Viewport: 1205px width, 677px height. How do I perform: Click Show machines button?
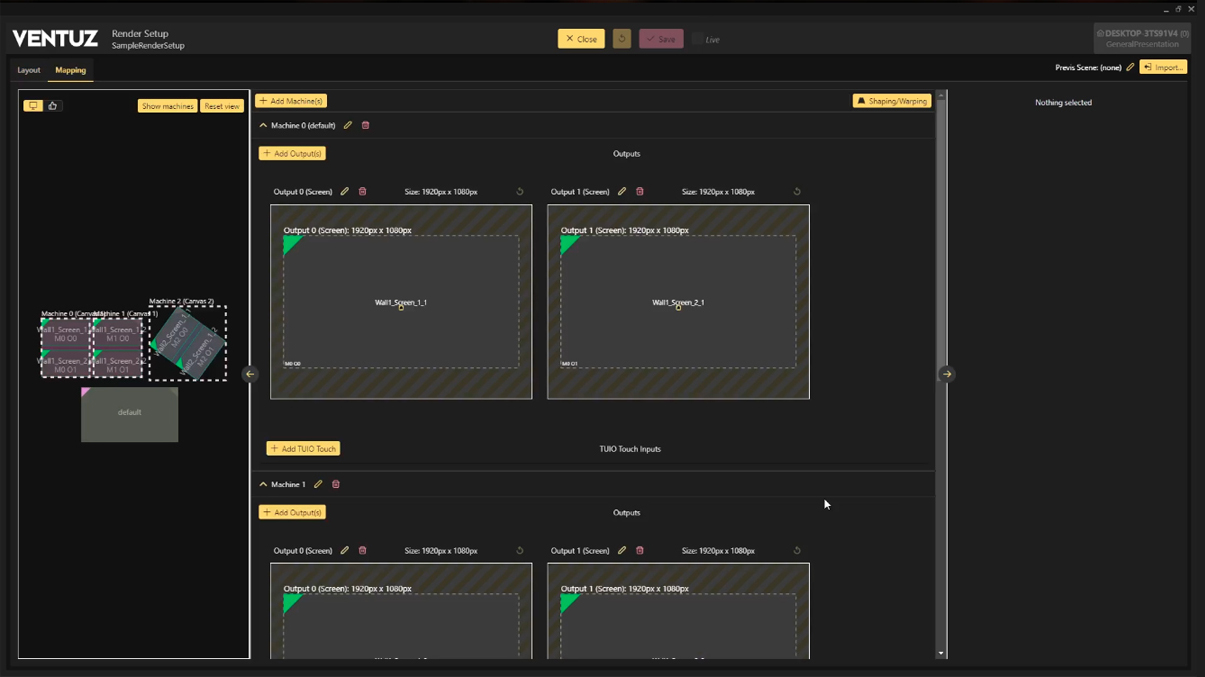point(167,106)
